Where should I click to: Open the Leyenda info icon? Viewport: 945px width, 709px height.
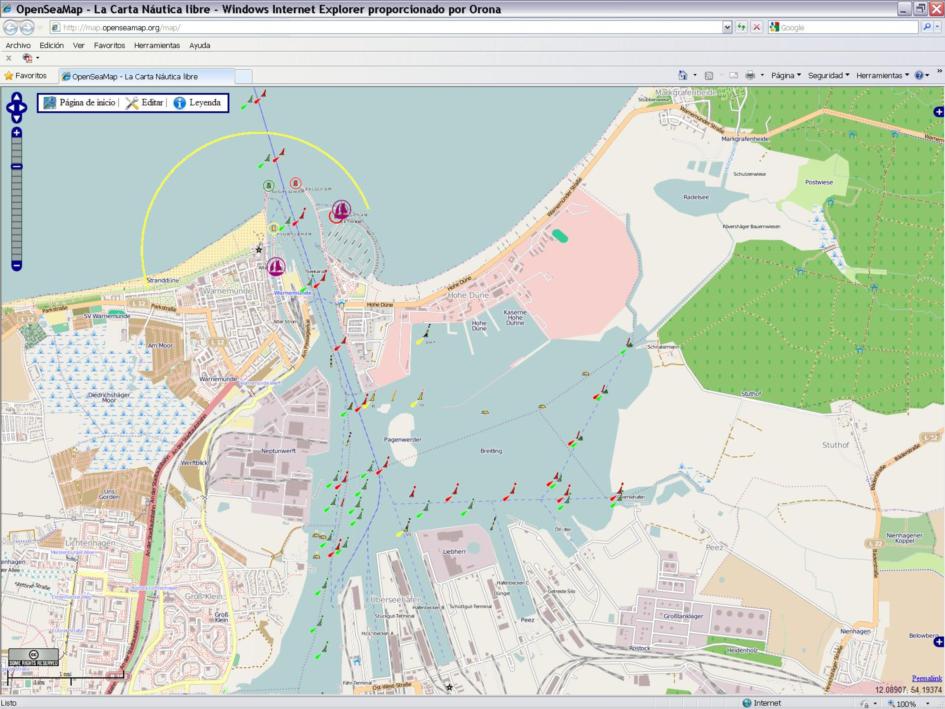pyautogui.click(x=180, y=102)
